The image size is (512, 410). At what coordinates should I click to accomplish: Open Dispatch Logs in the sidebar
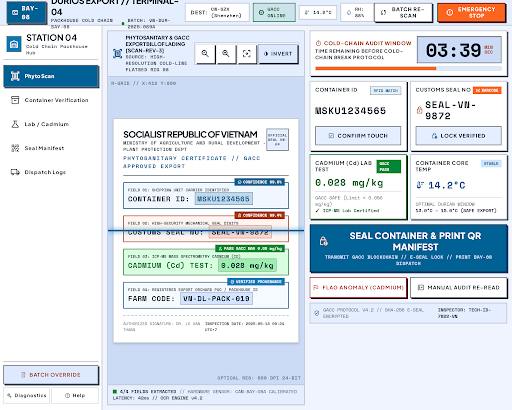(51, 172)
